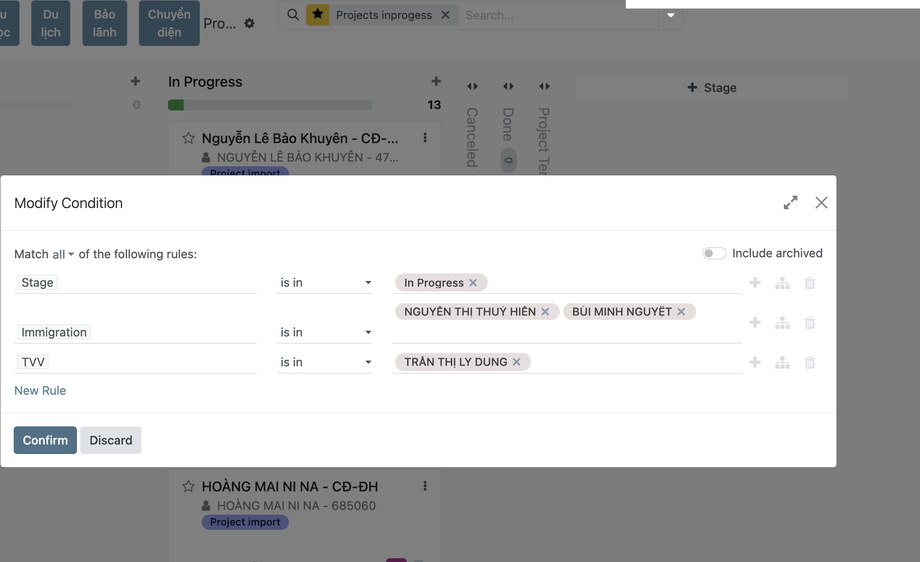
Task: Remove the BÙI MINH NGUYỆT tag
Action: [x=681, y=312]
